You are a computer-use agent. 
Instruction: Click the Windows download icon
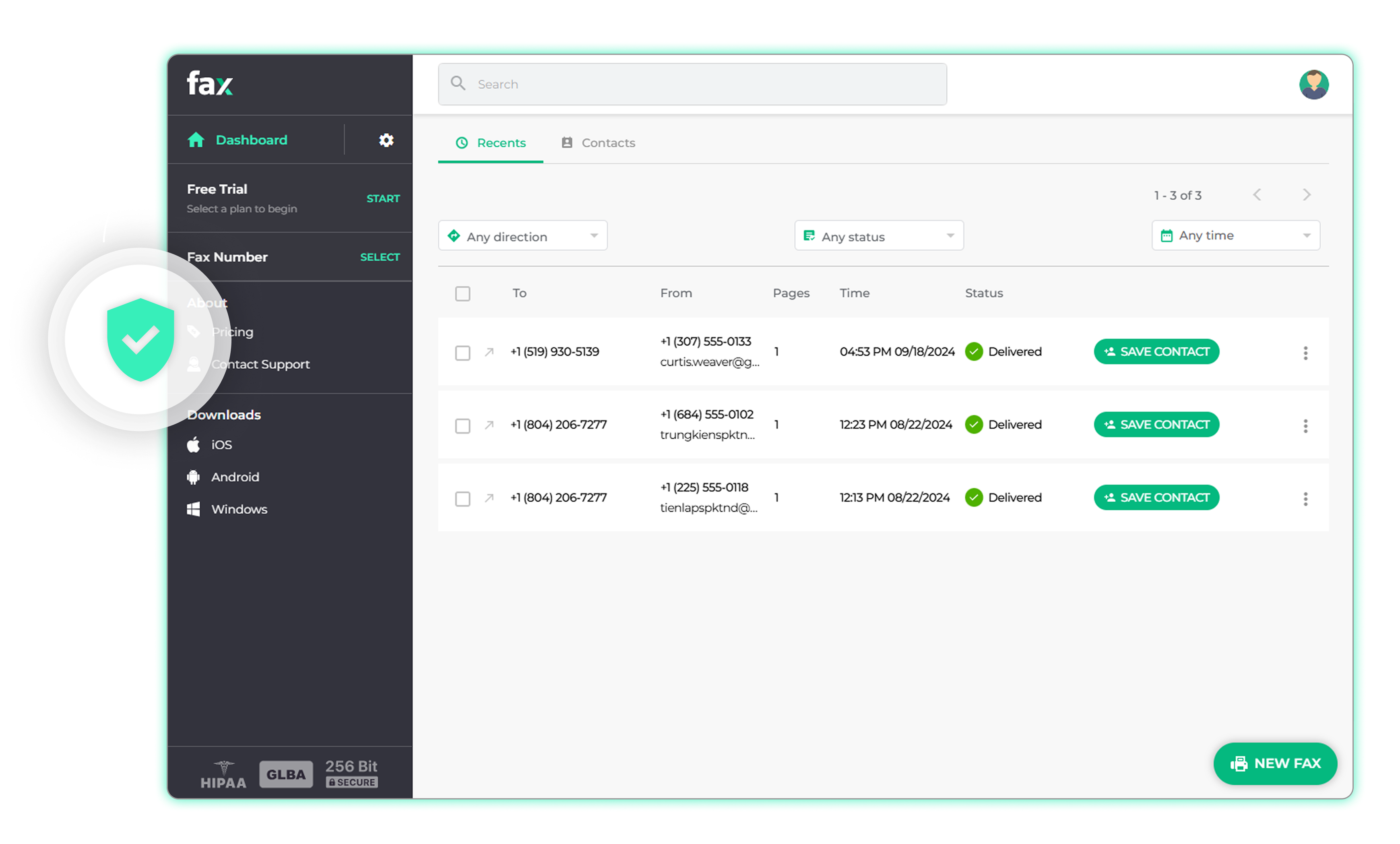tap(194, 509)
